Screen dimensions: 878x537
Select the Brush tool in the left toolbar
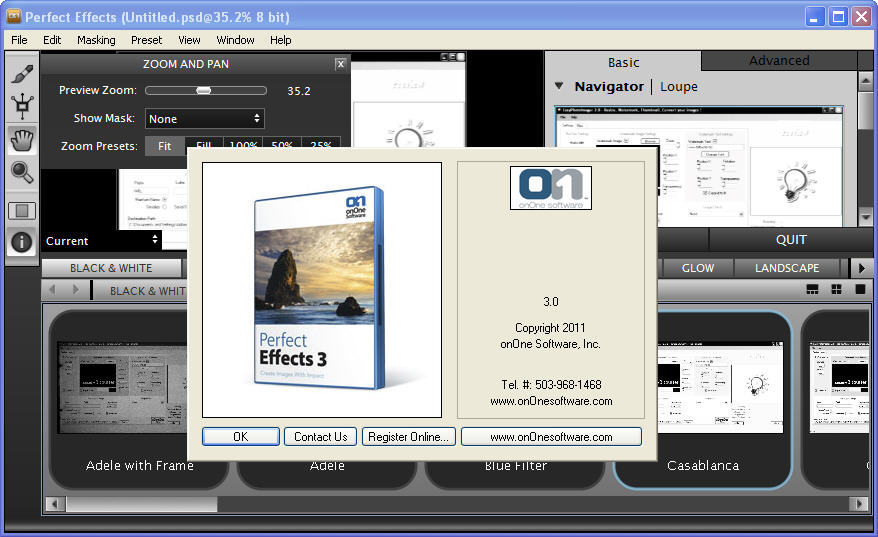pos(22,74)
